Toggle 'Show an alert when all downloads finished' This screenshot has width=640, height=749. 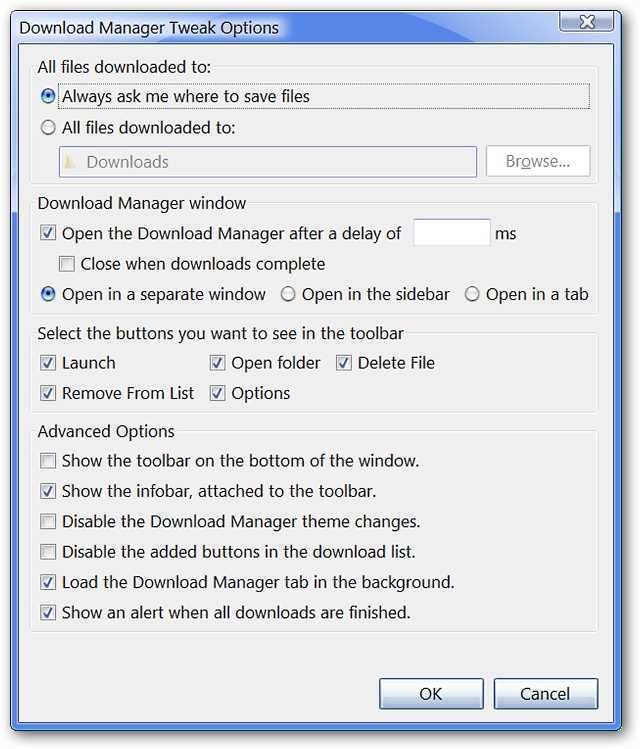tap(48, 612)
